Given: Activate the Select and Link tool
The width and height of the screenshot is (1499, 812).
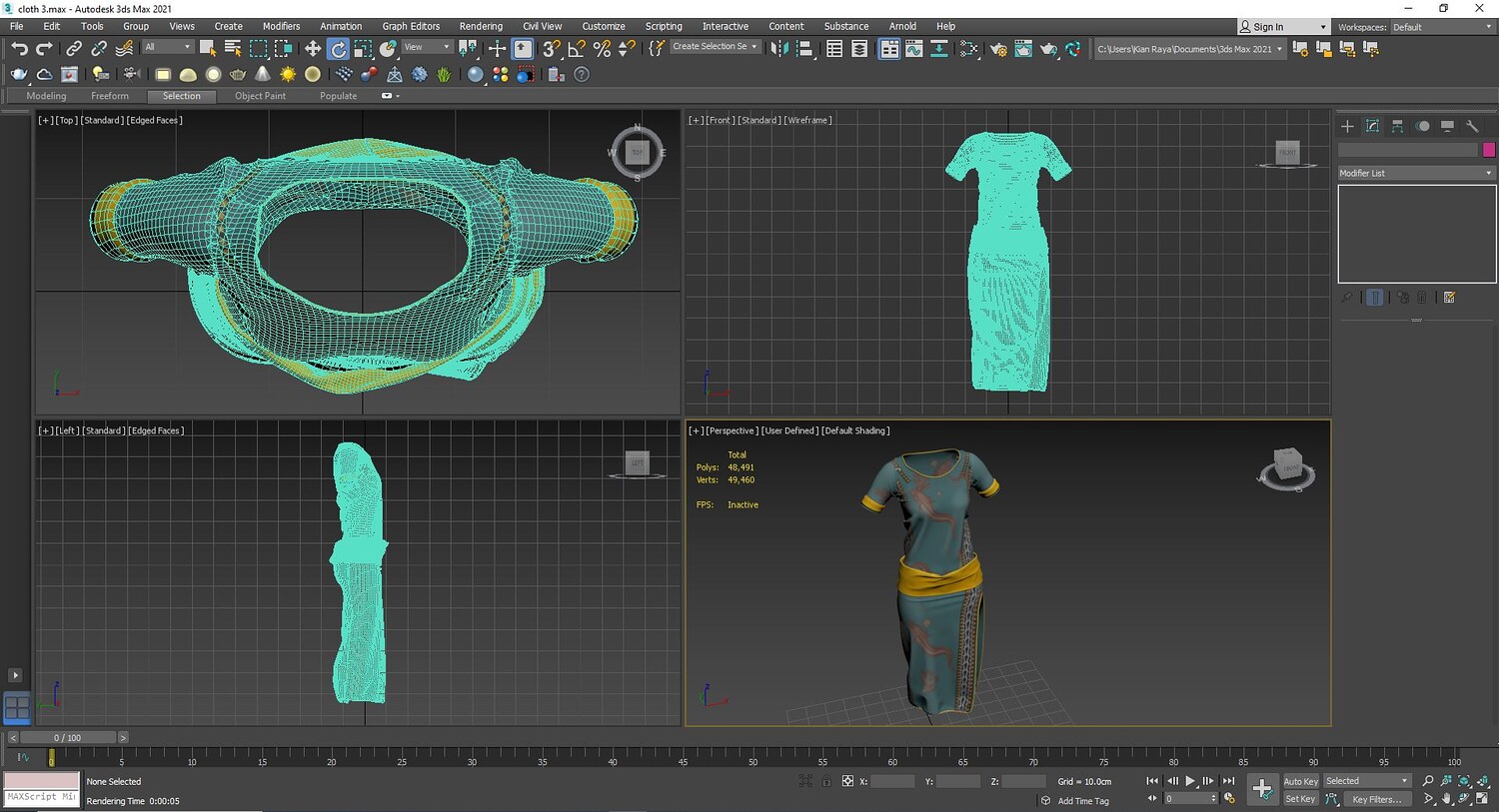Looking at the screenshot, I should (x=74, y=48).
